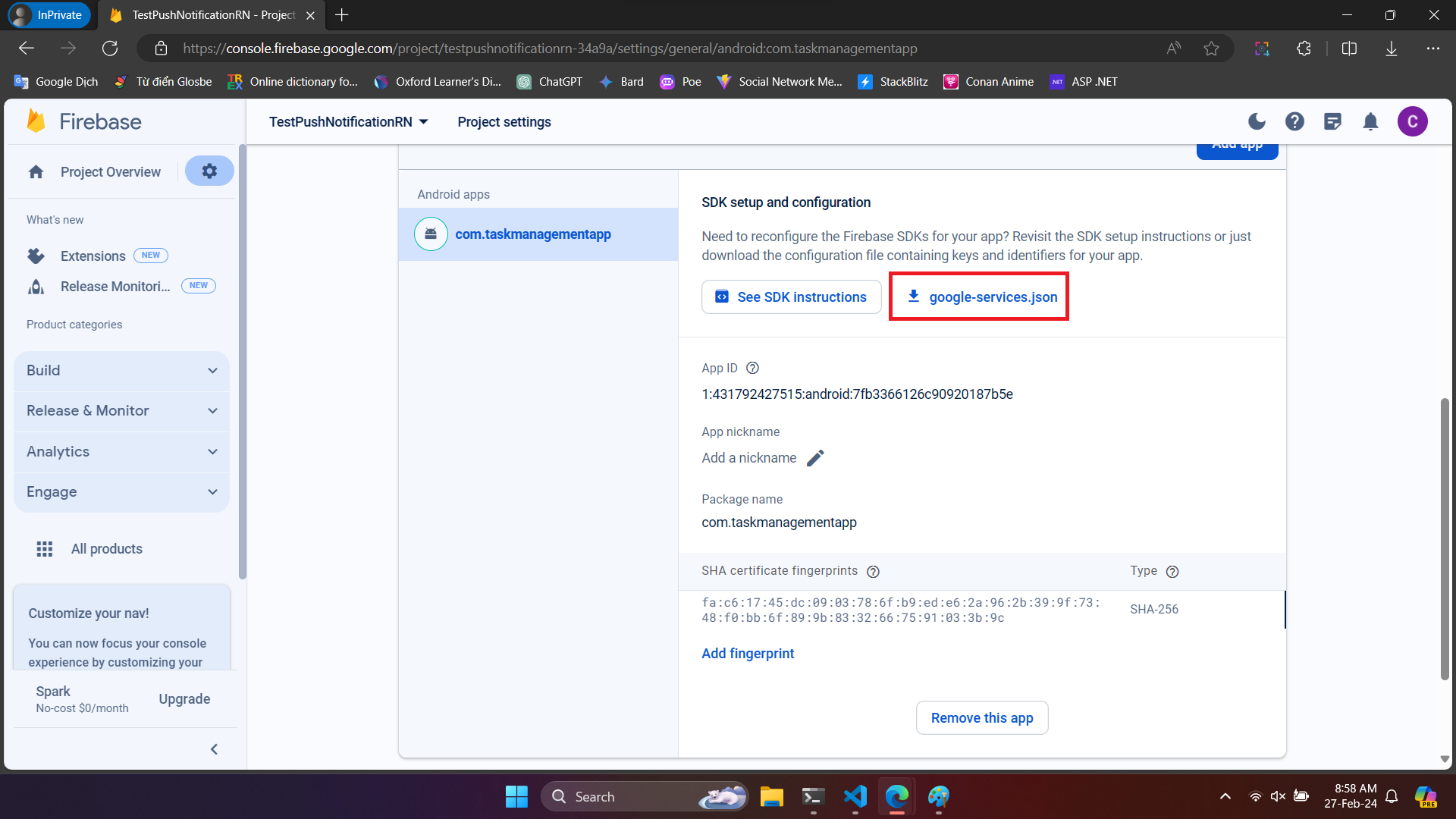Click the Type help icon
This screenshot has width=1456, height=819.
coord(1172,572)
